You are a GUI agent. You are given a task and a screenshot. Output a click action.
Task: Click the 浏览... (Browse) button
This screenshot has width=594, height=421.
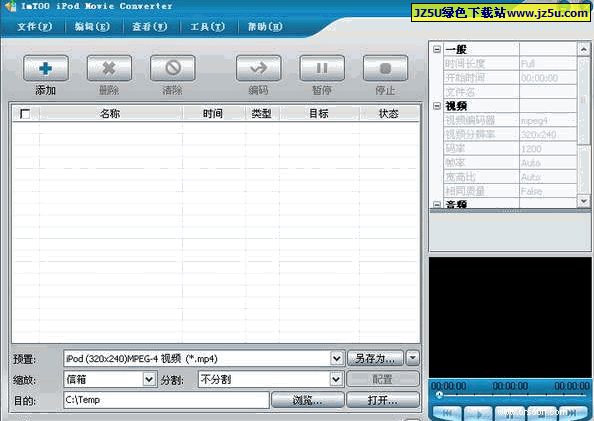pos(308,400)
